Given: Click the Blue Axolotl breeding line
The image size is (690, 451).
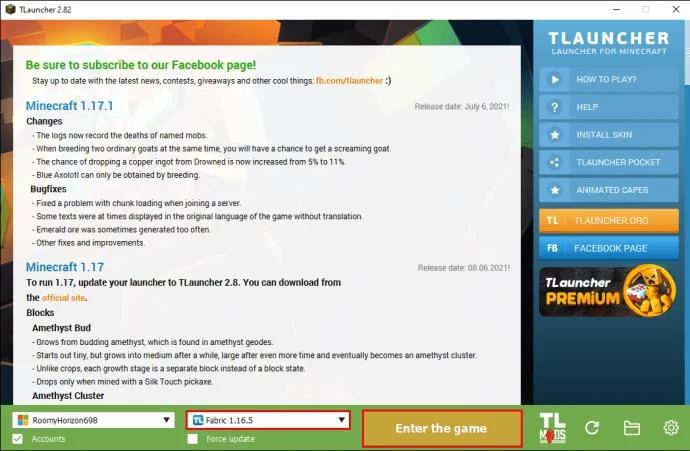Looking at the screenshot, I should click(116, 175).
